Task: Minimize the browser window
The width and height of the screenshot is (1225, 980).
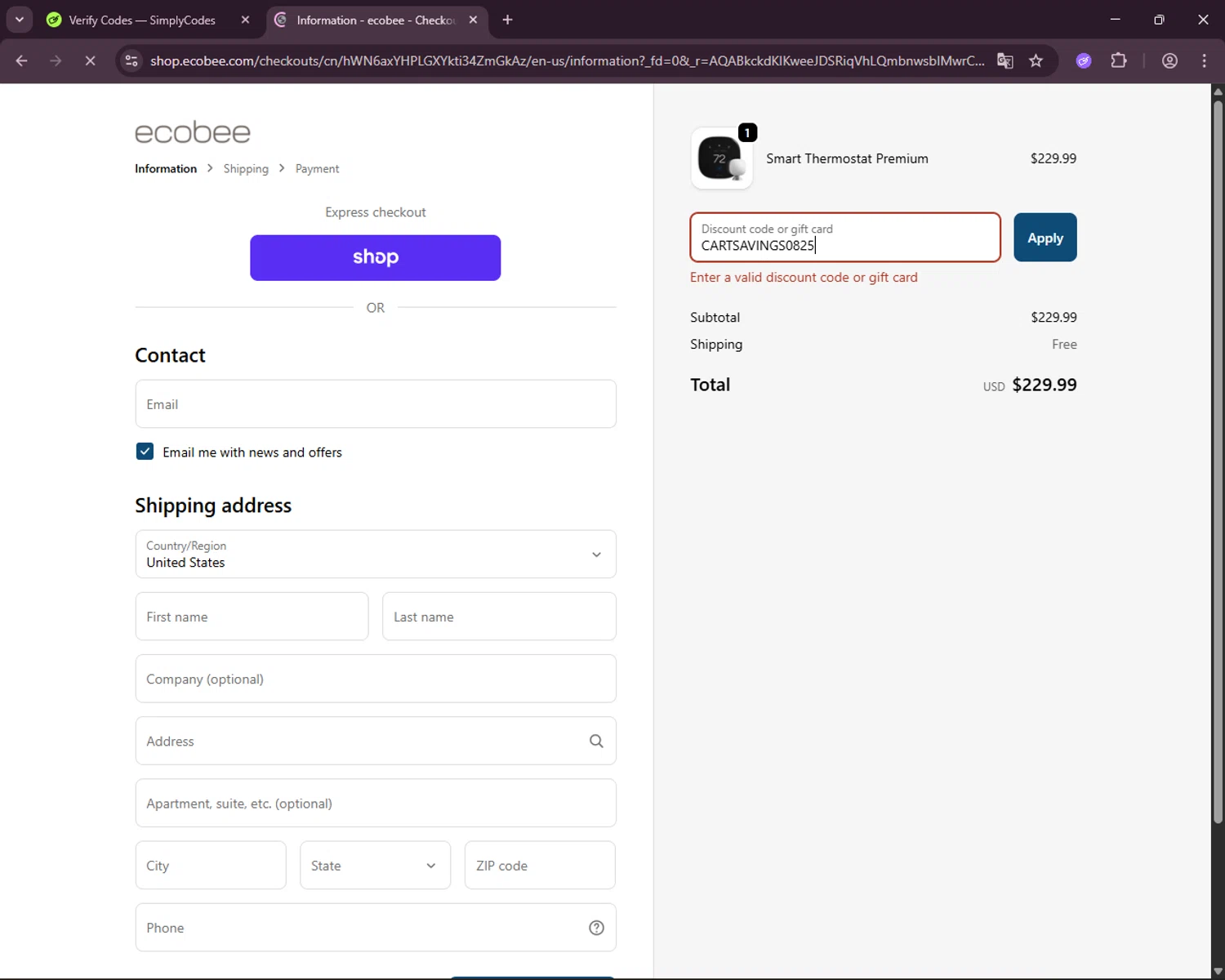Action: pos(1115,20)
